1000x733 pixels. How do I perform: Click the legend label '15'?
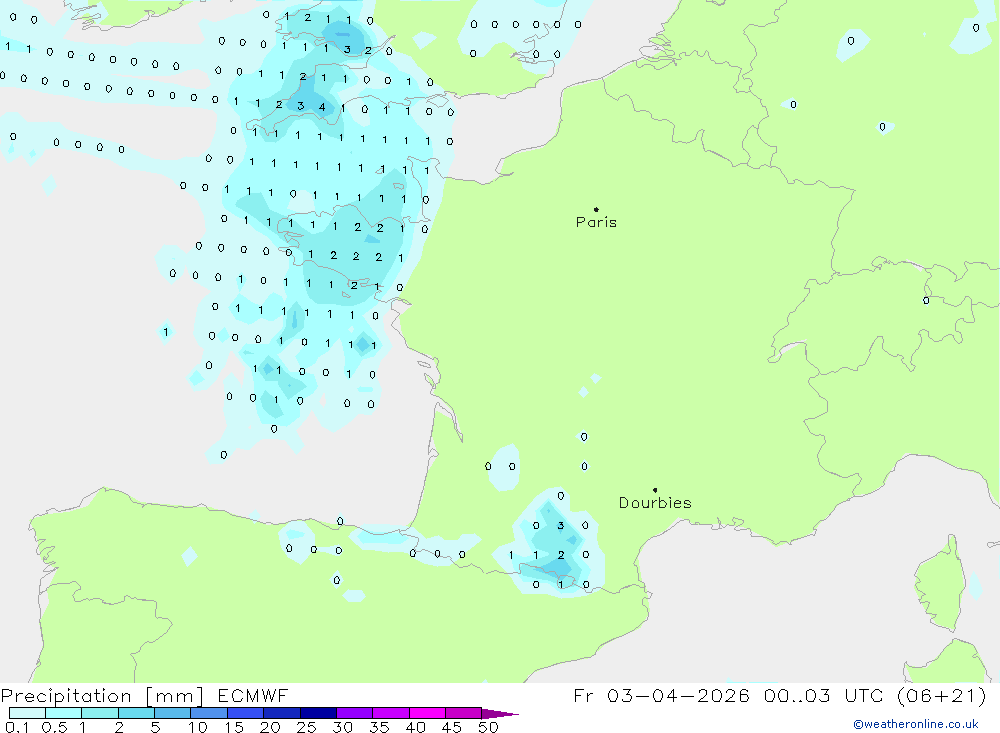234,727
